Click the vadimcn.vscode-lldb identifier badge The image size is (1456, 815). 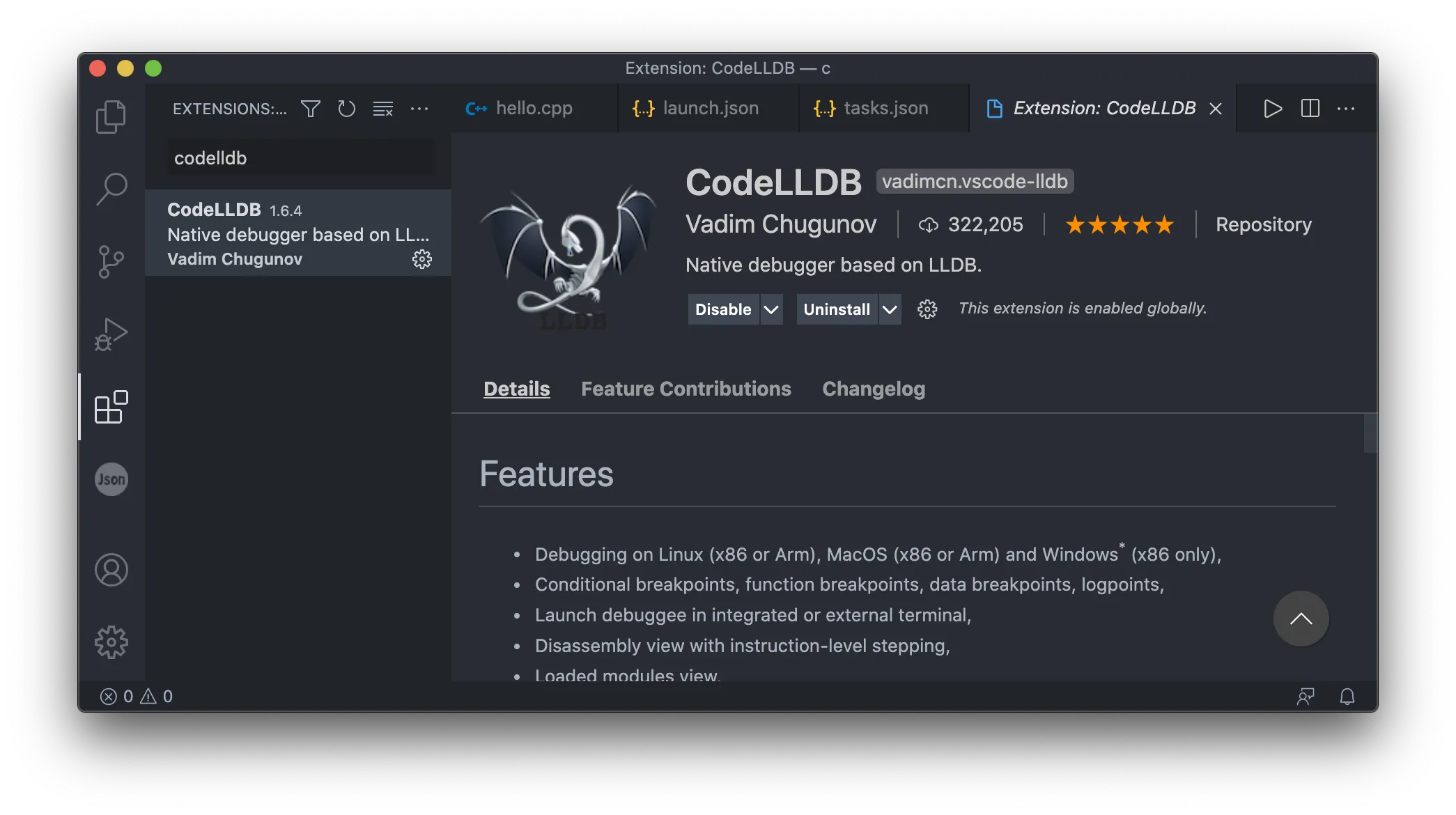pos(975,181)
